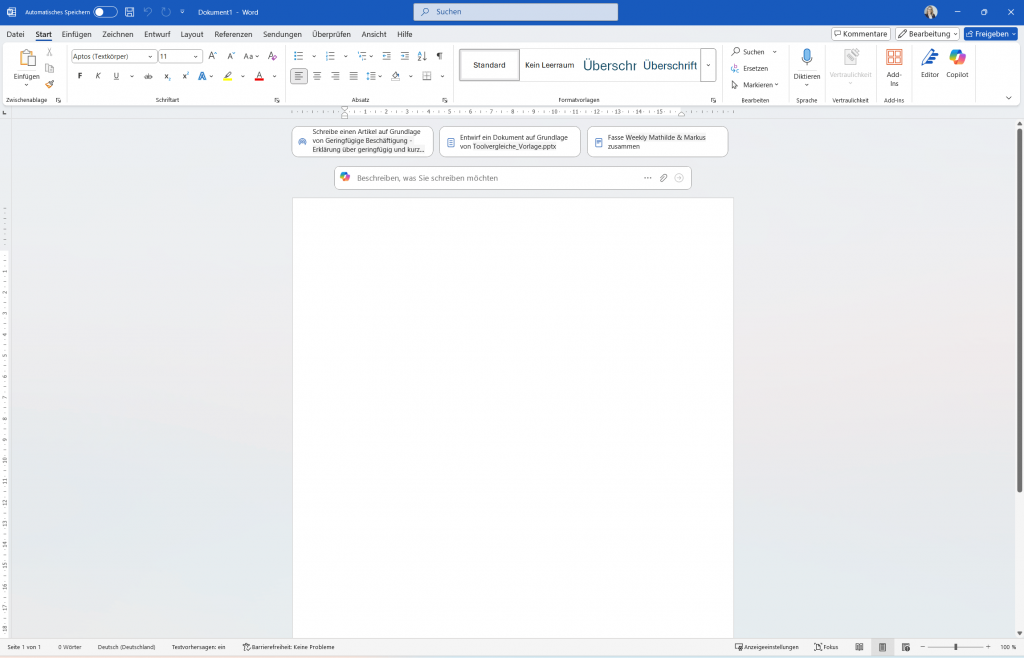Click the vertical document scrollbar
The width and height of the screenshot is (1024, 658).
tap(1019, 310)
